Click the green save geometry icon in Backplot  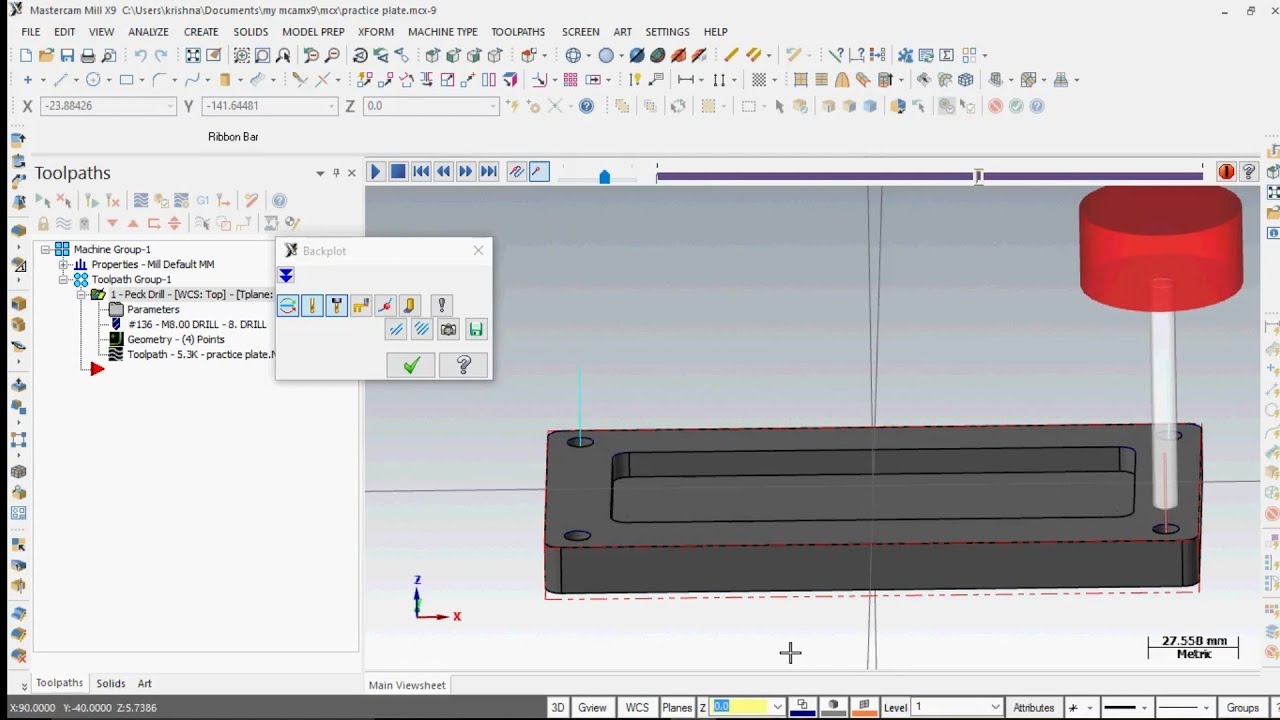click(x=476, y=330)
